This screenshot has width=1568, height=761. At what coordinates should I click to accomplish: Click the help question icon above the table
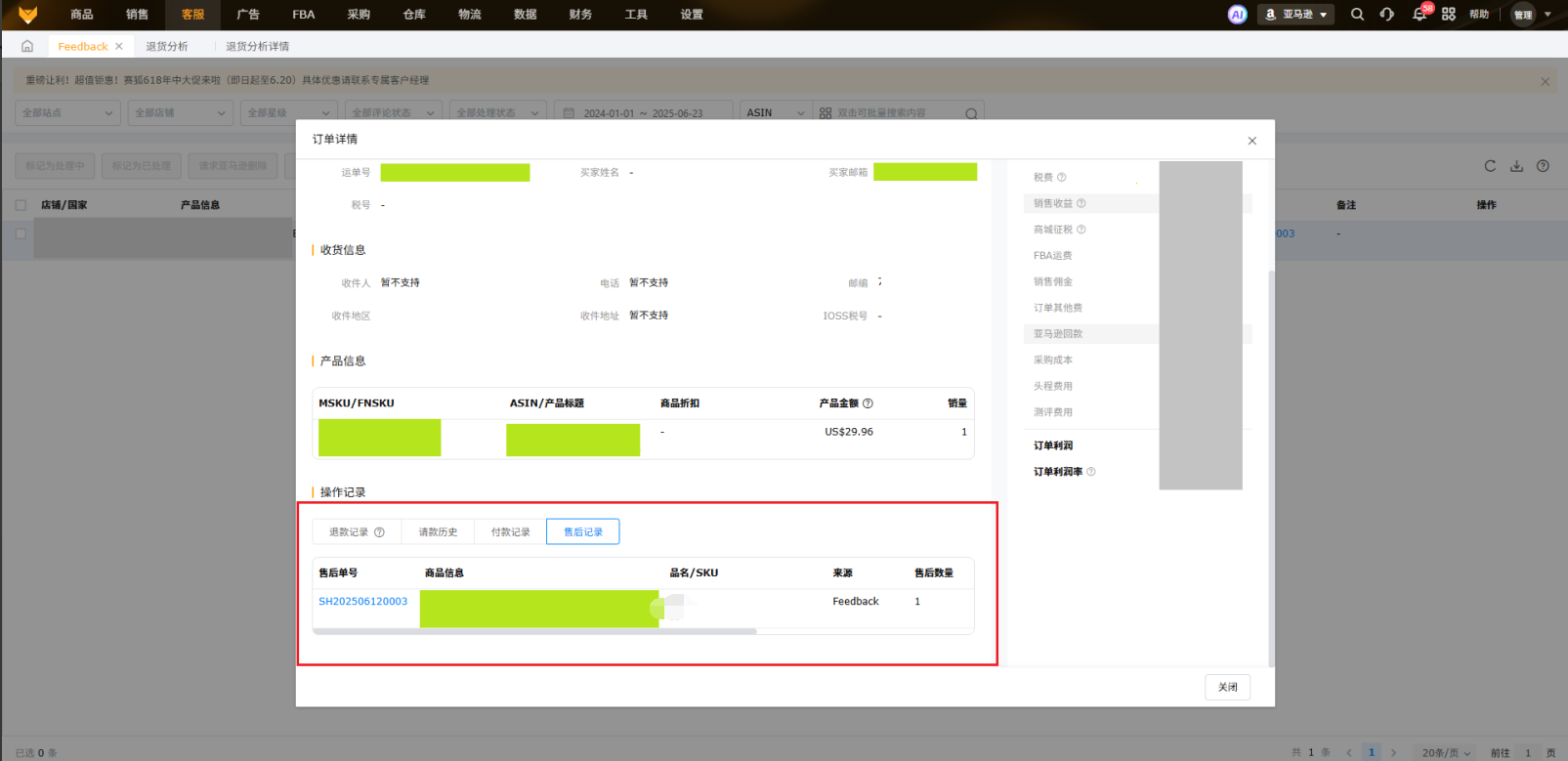[1543, 166]
